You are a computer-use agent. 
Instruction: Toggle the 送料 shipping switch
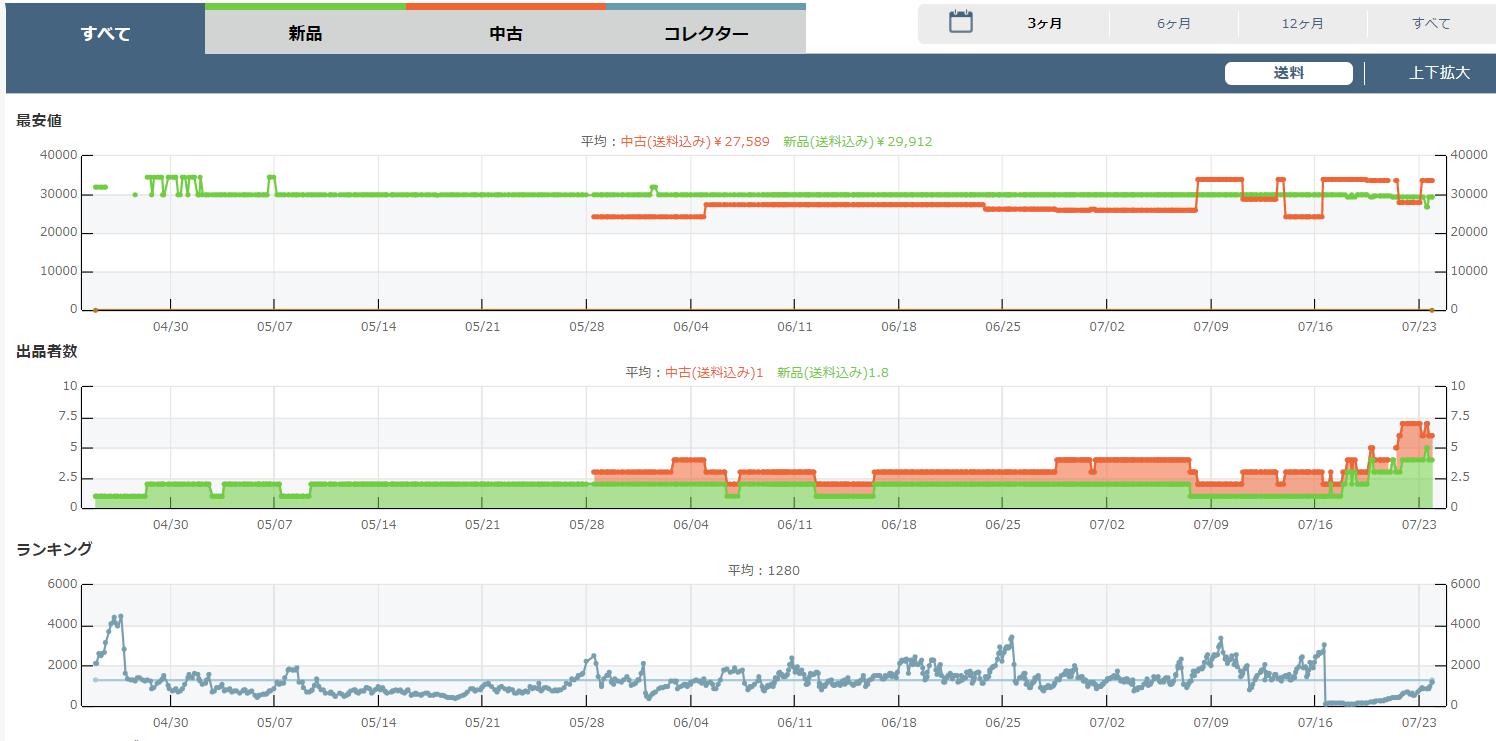point(1288,73)
